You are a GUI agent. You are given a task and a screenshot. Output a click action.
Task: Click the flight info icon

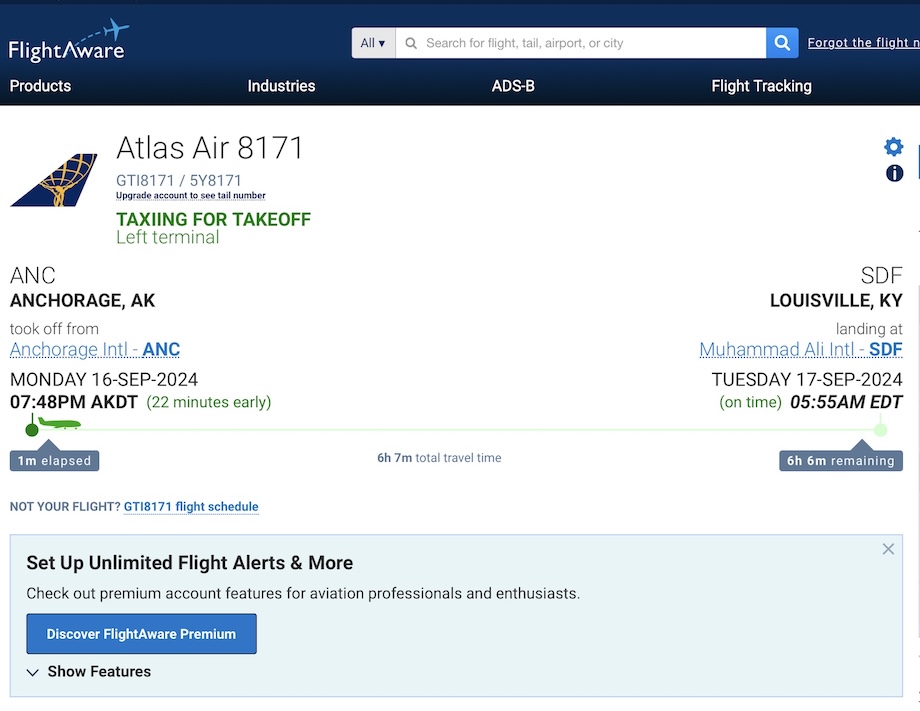click(894, 173)
